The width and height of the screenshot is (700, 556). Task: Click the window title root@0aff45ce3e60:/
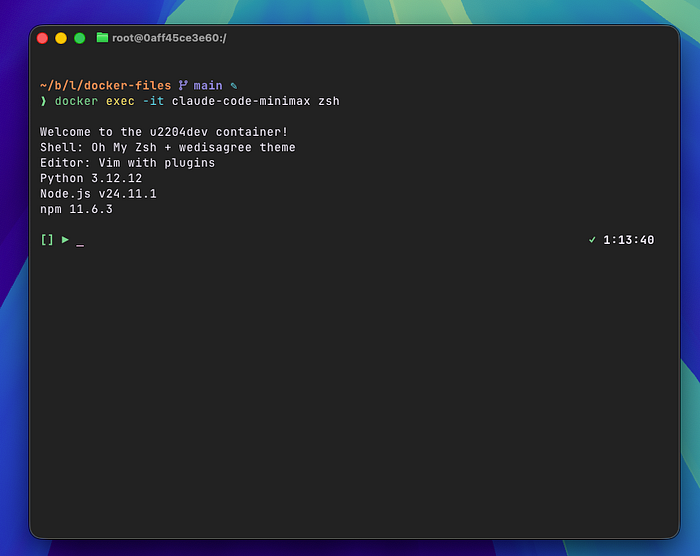pos(169,38)
